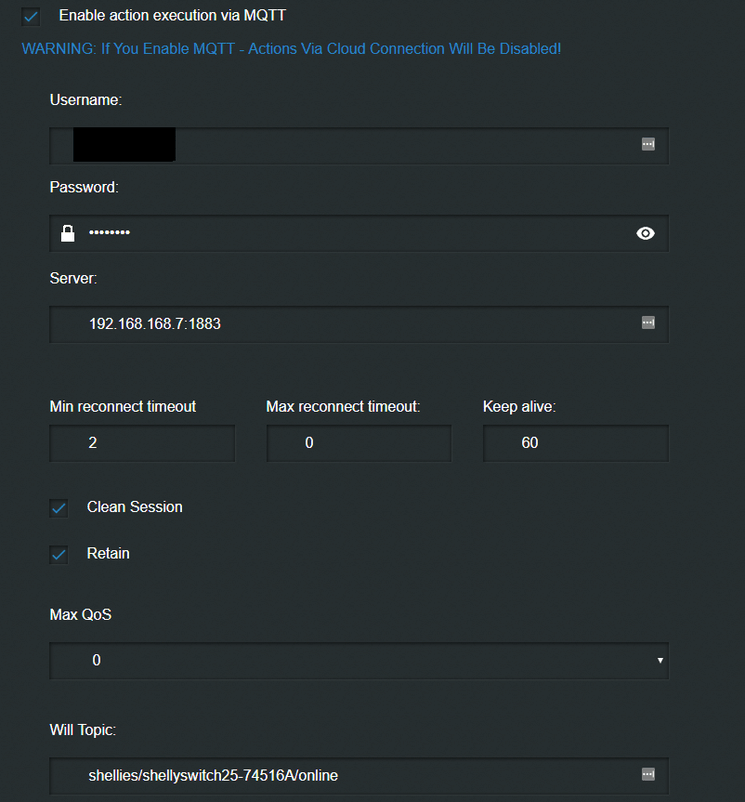The width and height of the screenshot is (745, 802).
Task: Toggle the Clean Session checkbox
Action: (x=59, y=508)
